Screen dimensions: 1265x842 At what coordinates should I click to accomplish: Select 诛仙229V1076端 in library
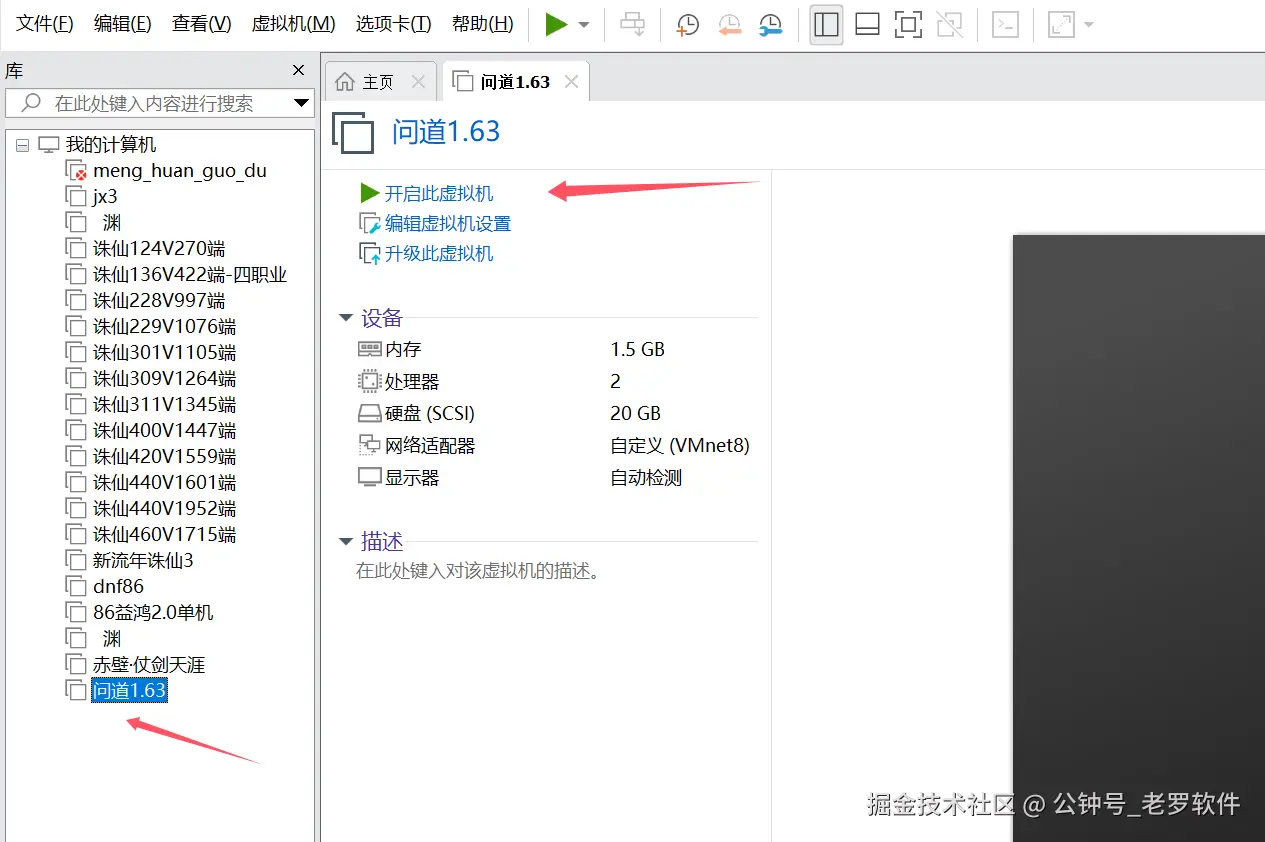pyautogui.click(x=165, y=327)
